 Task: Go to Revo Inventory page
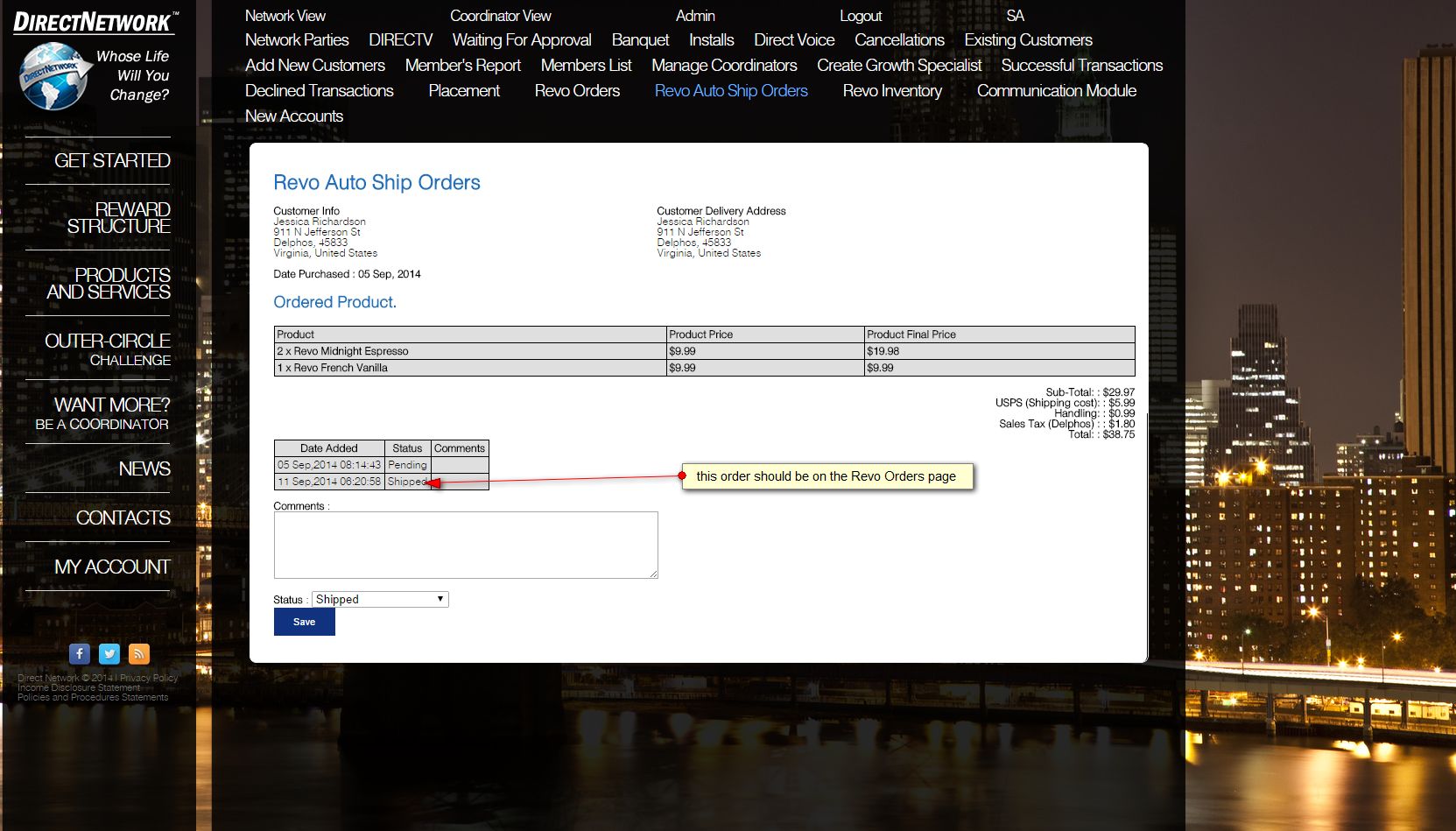coord(892,91)
